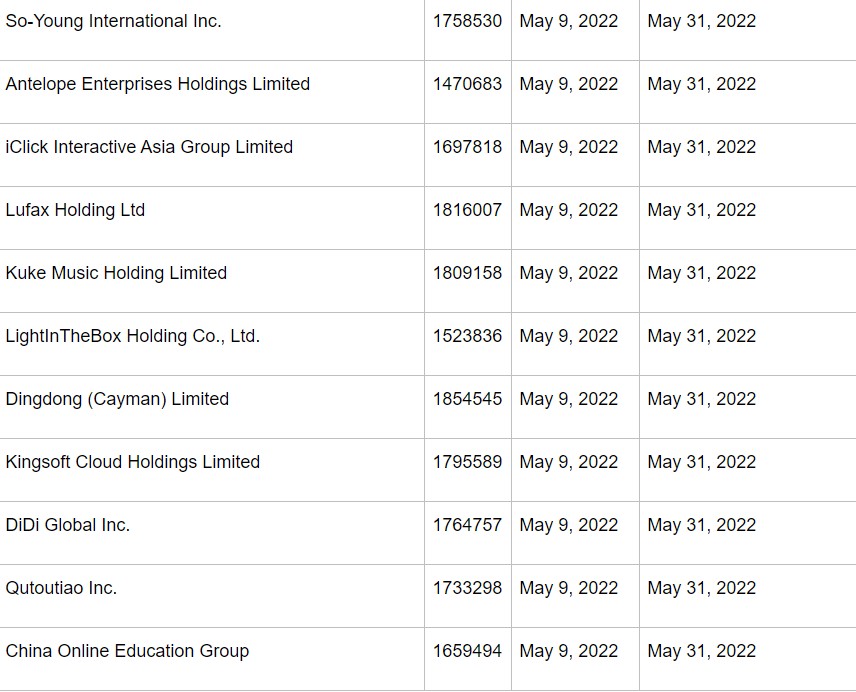This screenshot has width=856, height=692.
Task: Select number 1470683 in Antelope row
Action: tap(467, 84)
